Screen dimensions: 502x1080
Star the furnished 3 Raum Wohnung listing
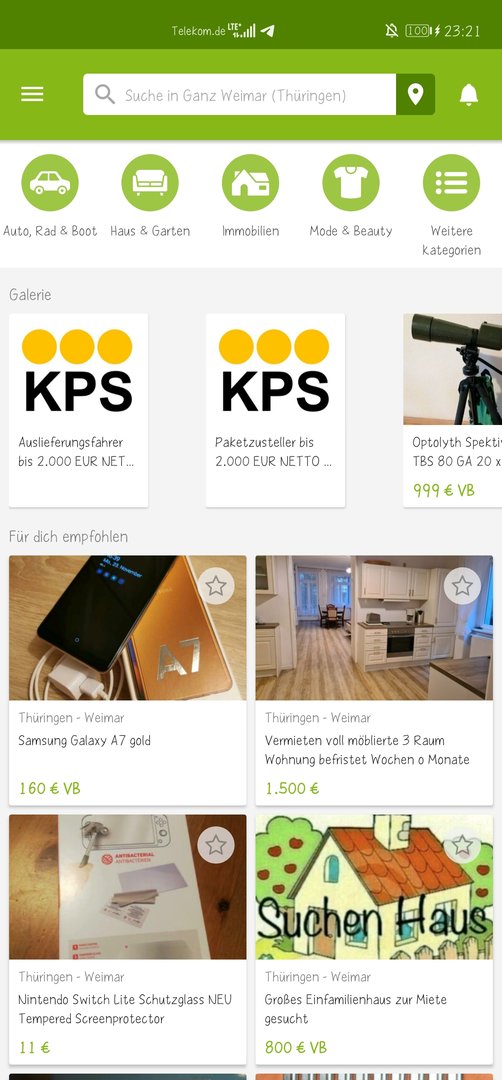point(462,586)
